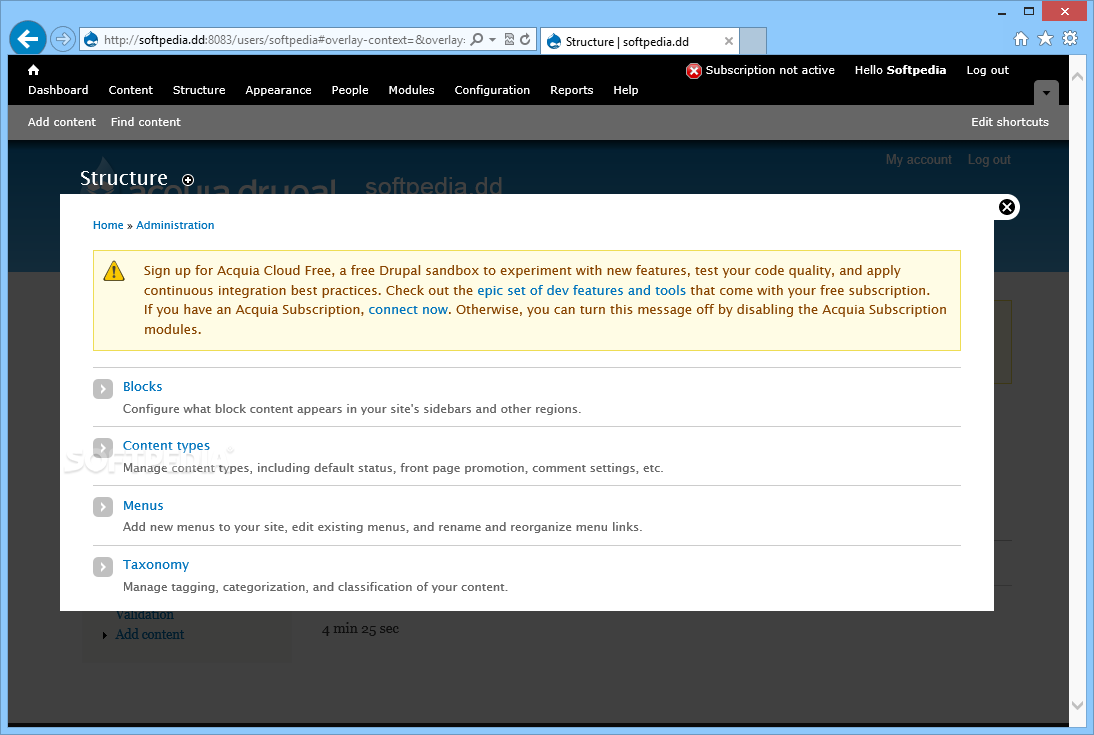The height and width of the screenshot is (735, 1094).
Task: Open the Appearance admin menu
Action: pyautogui.click(x=278, y=90)
